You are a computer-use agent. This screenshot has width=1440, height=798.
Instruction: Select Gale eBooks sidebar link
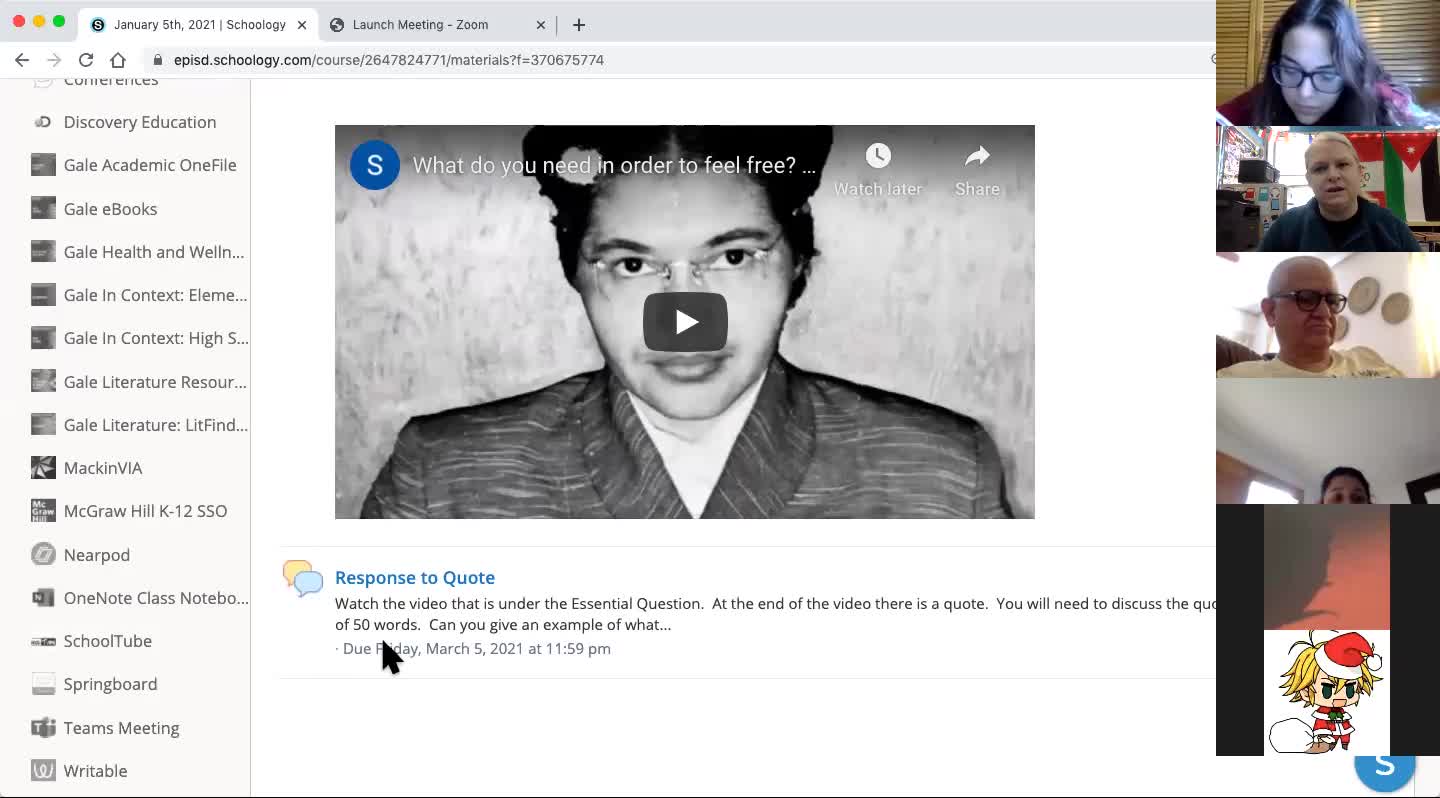click(110, 209)
